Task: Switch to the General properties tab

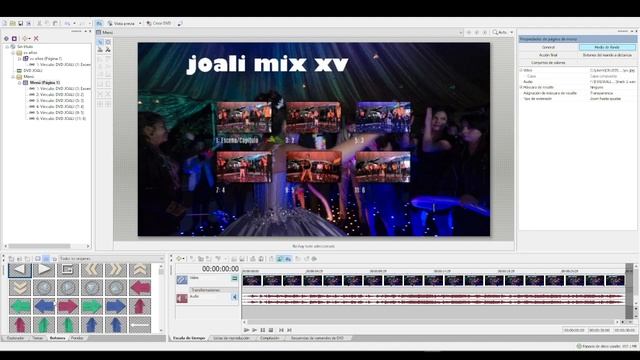Action: 548,47
